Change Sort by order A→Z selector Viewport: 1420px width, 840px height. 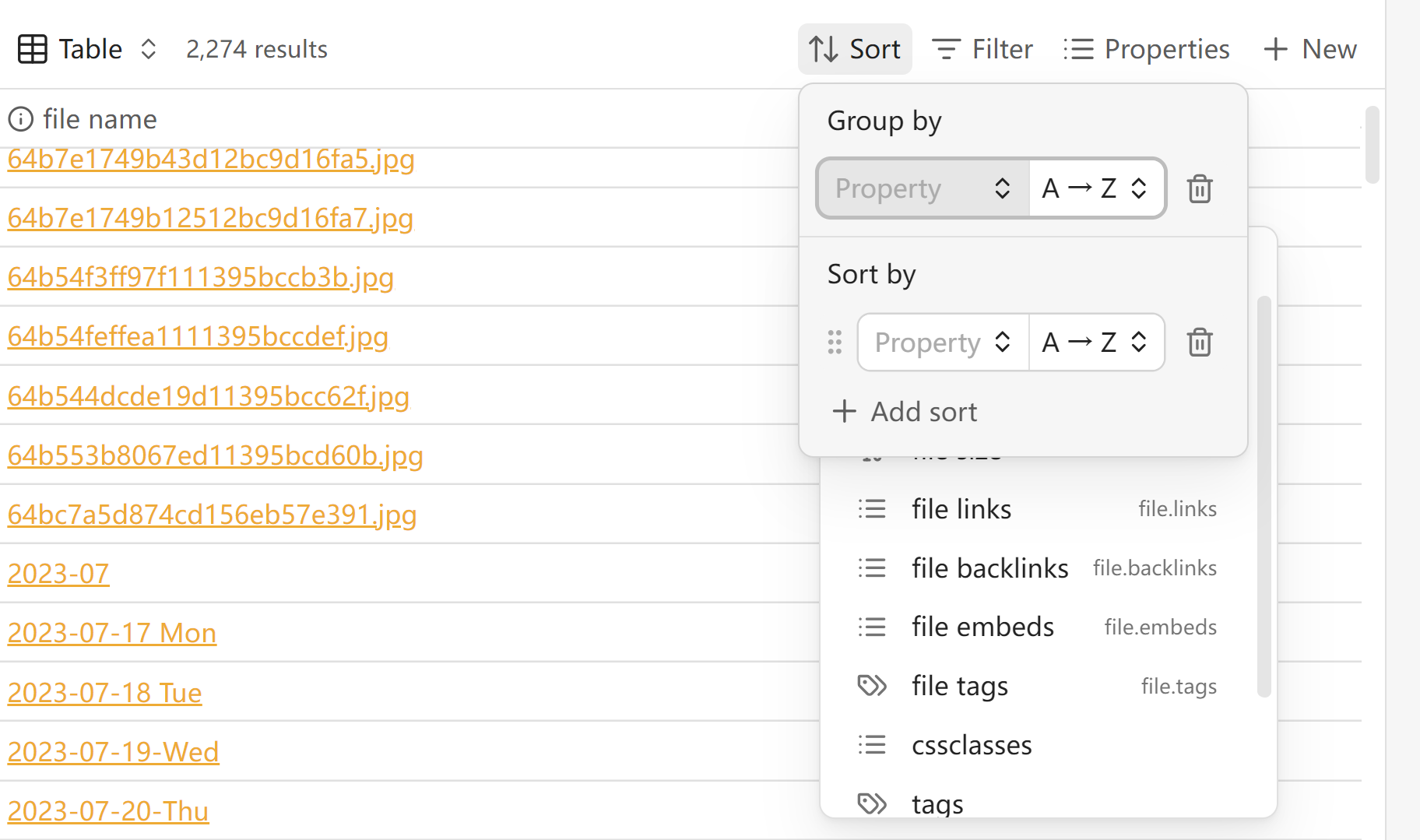pyautogui.click(x=1095, y=343)
